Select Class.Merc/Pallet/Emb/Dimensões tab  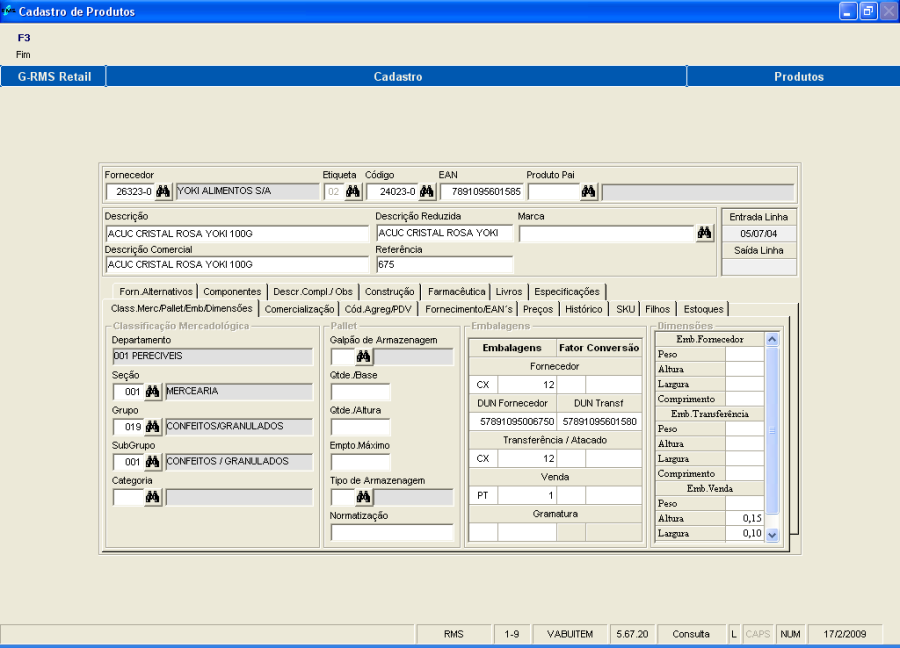181,308
